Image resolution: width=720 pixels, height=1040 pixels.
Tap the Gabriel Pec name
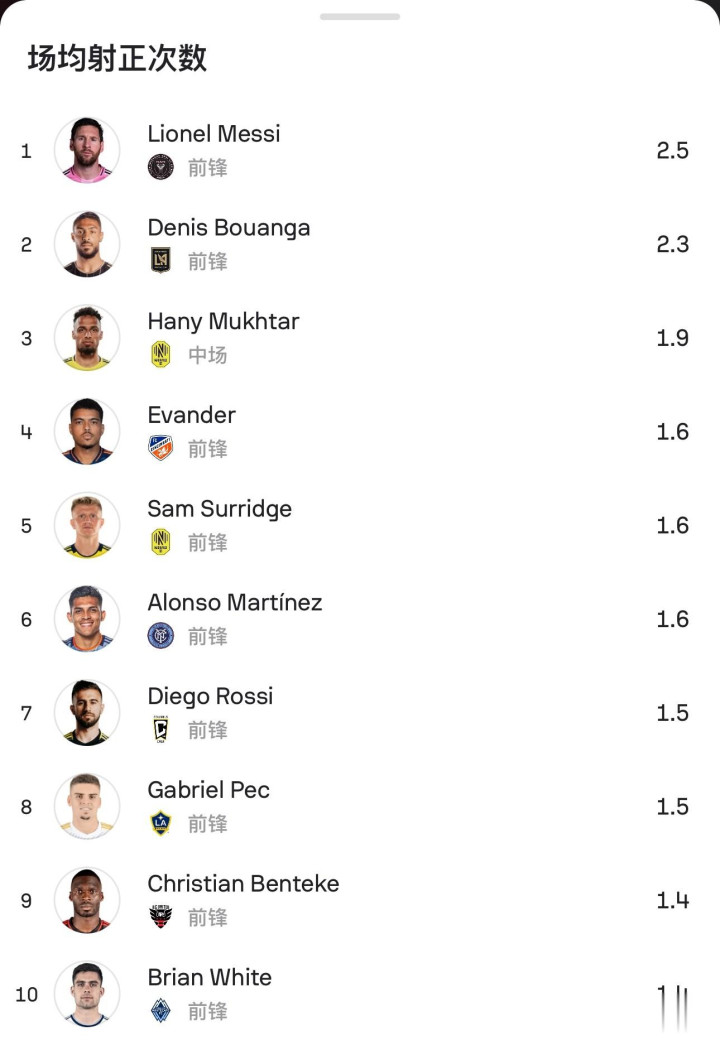(x=208, y=790)
